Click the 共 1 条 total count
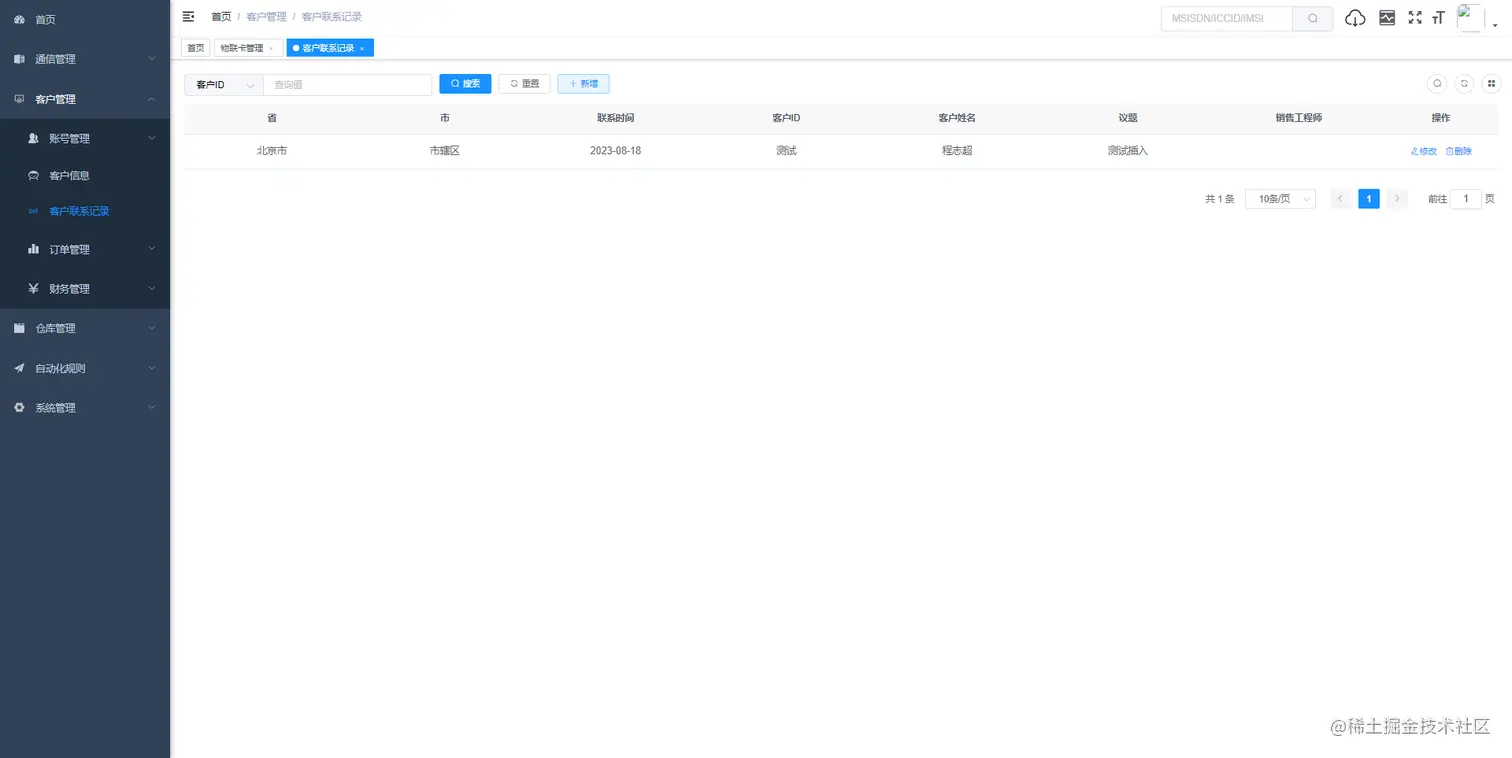 [x=1220, y=199]
